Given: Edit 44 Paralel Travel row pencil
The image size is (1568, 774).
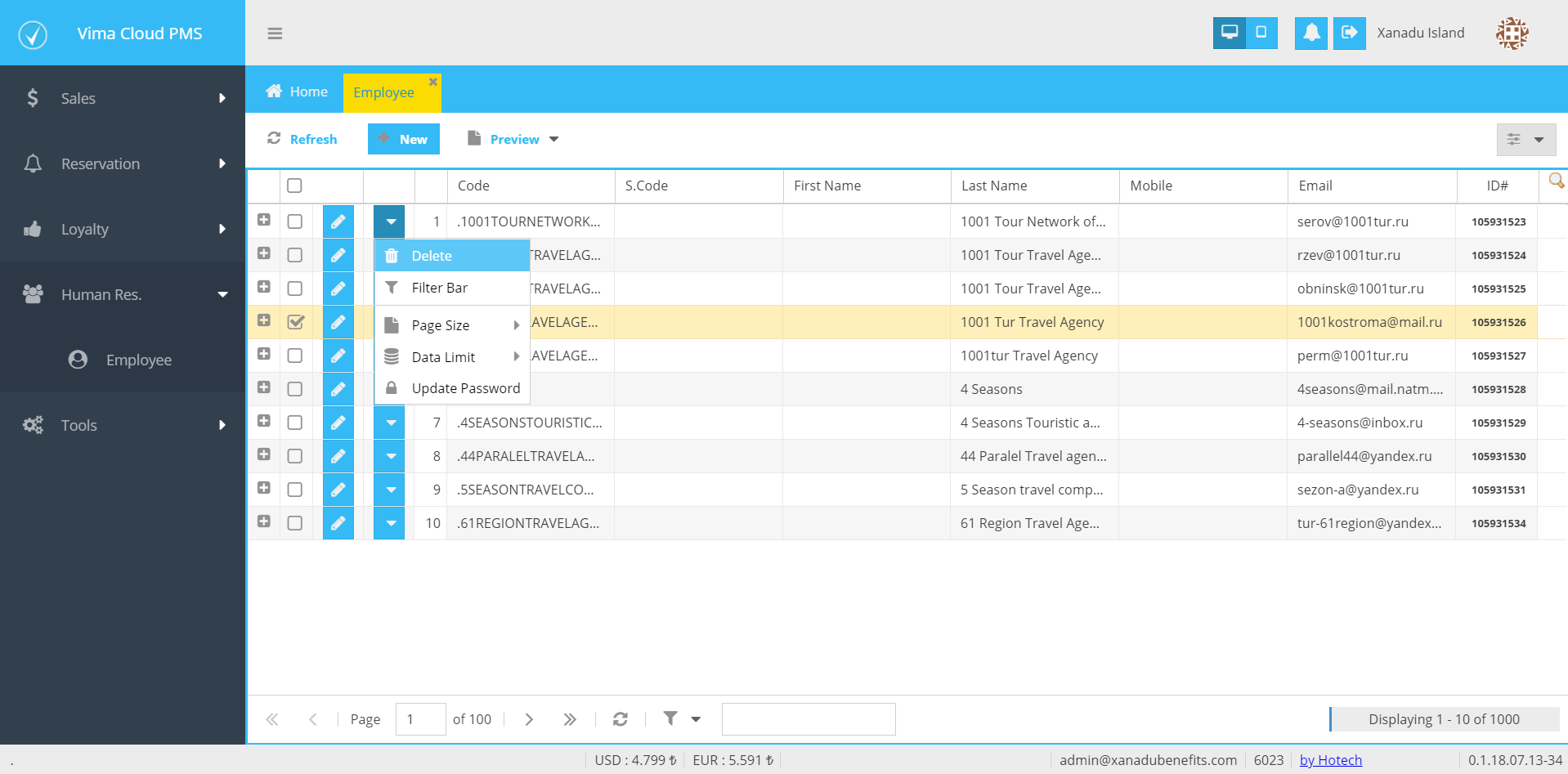Looking at the screenshot, I should [x=338, y=456].
